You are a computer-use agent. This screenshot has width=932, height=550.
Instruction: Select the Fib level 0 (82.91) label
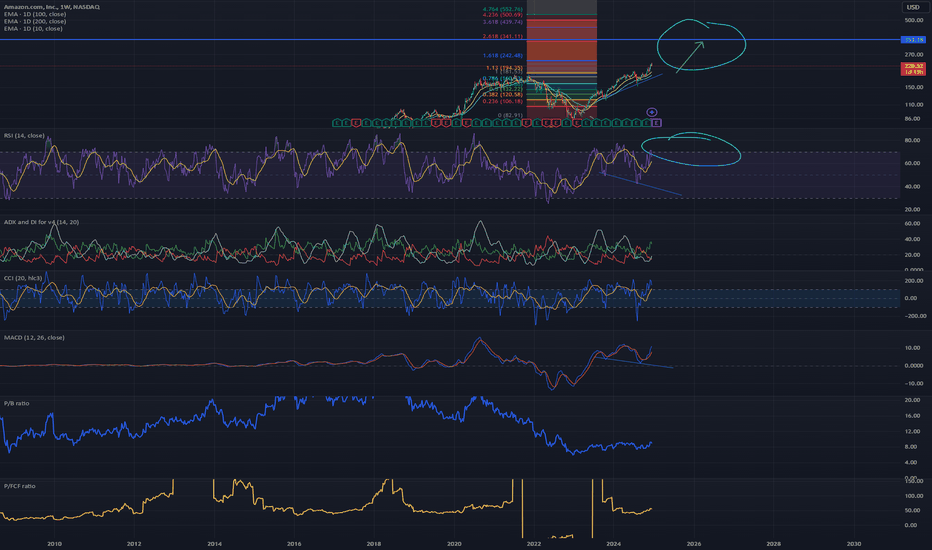510,115
